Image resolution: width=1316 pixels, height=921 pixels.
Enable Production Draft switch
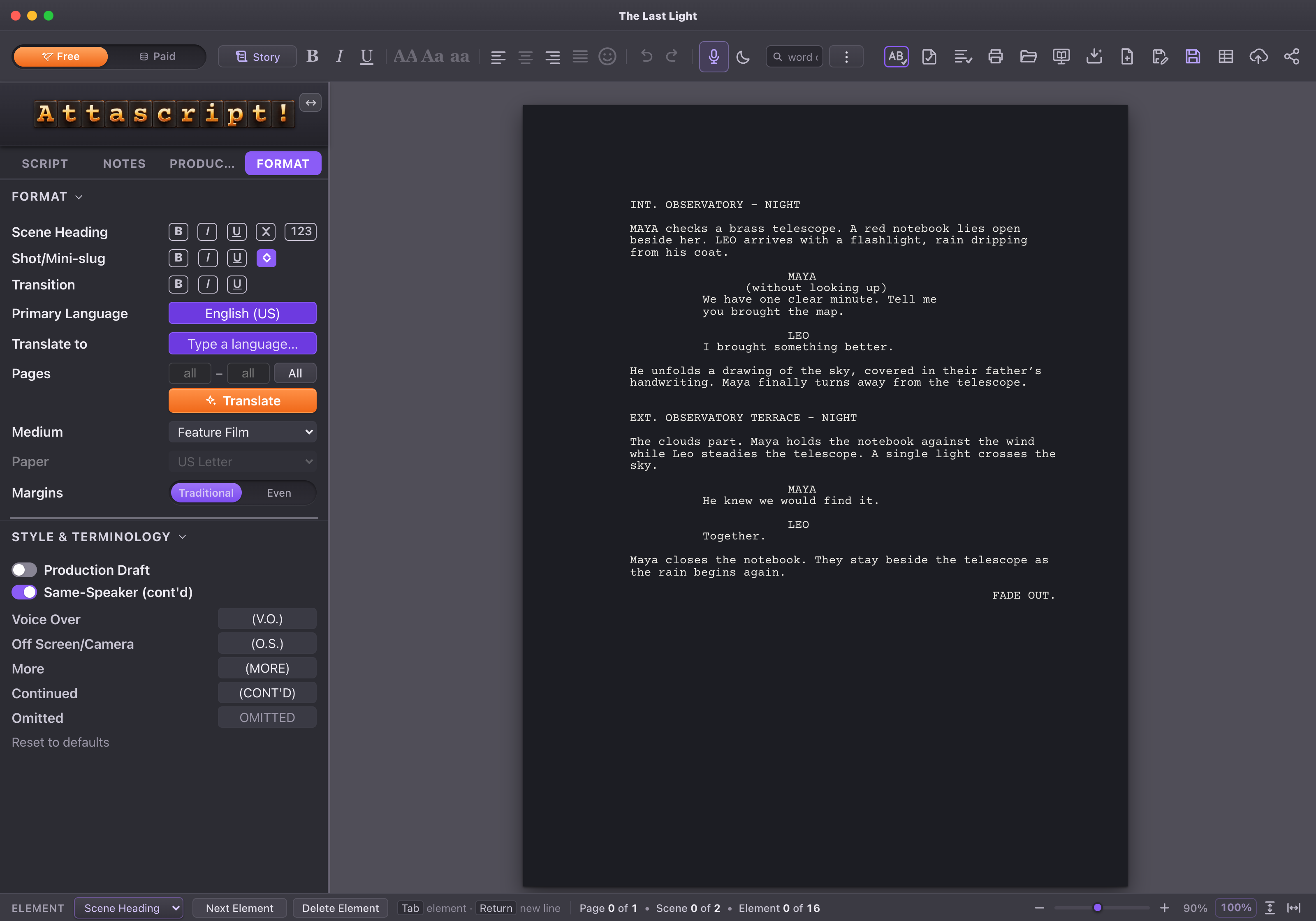(x=24, y=570)
